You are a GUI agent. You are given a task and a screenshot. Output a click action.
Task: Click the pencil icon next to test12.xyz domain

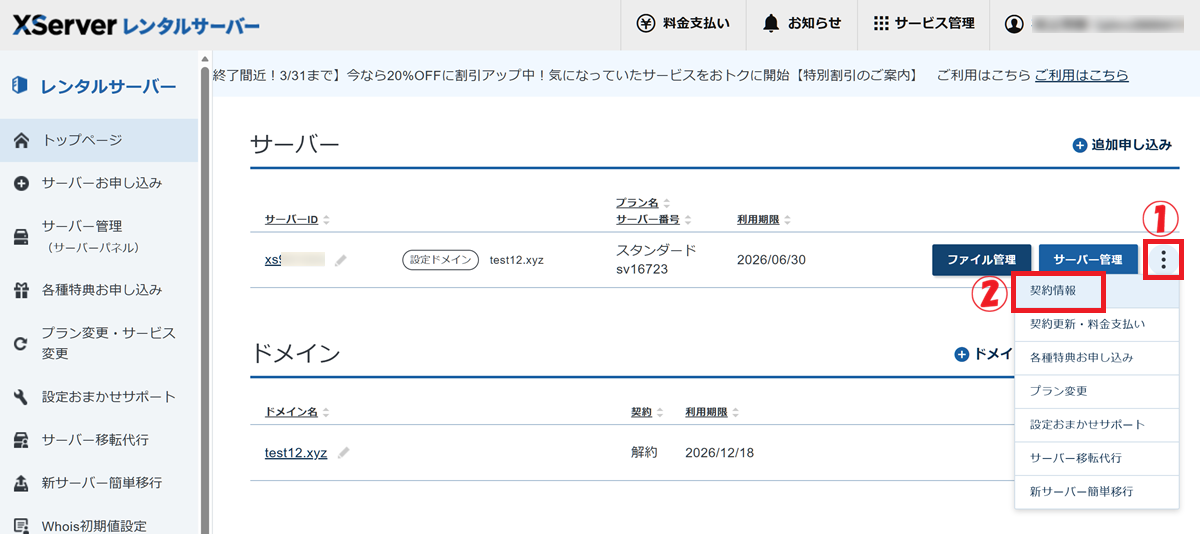(344, 453)
